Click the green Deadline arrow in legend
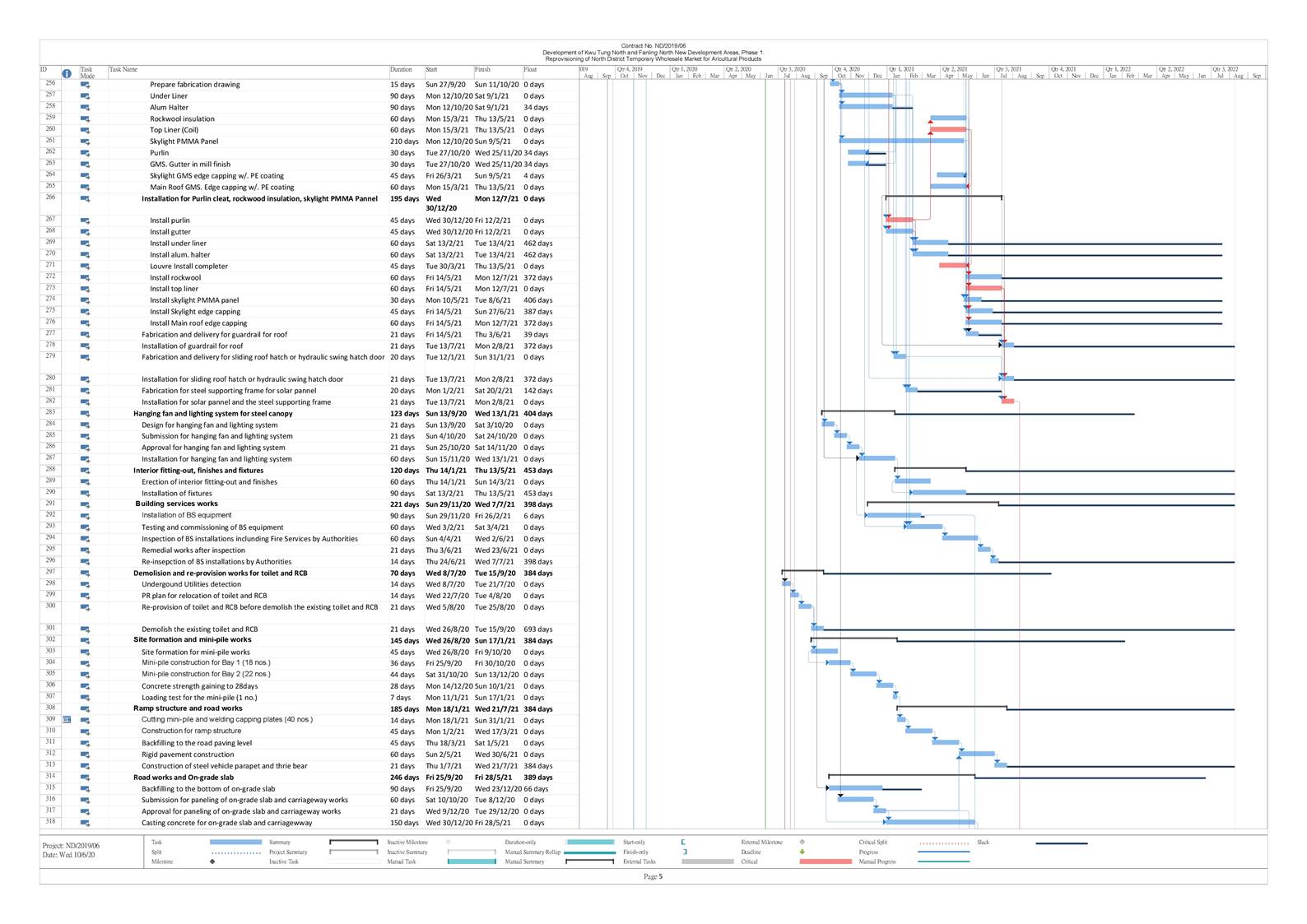This screenshot has height=924, width=1307. point(802,852)
